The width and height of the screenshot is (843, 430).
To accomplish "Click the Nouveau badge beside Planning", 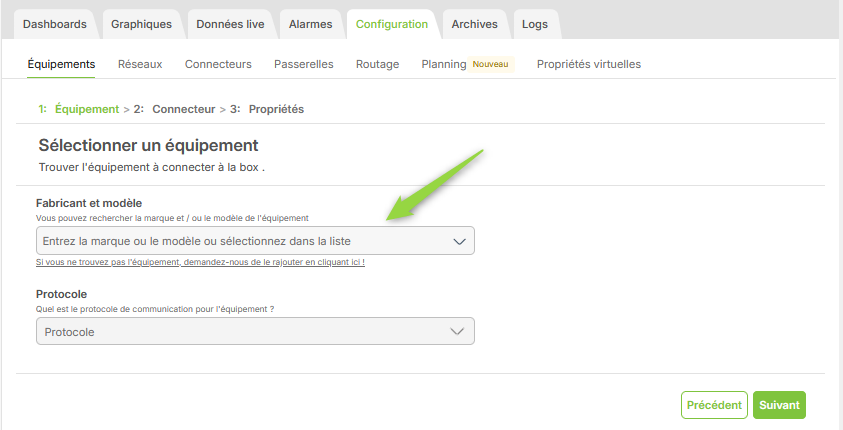I will click(490, 64).
